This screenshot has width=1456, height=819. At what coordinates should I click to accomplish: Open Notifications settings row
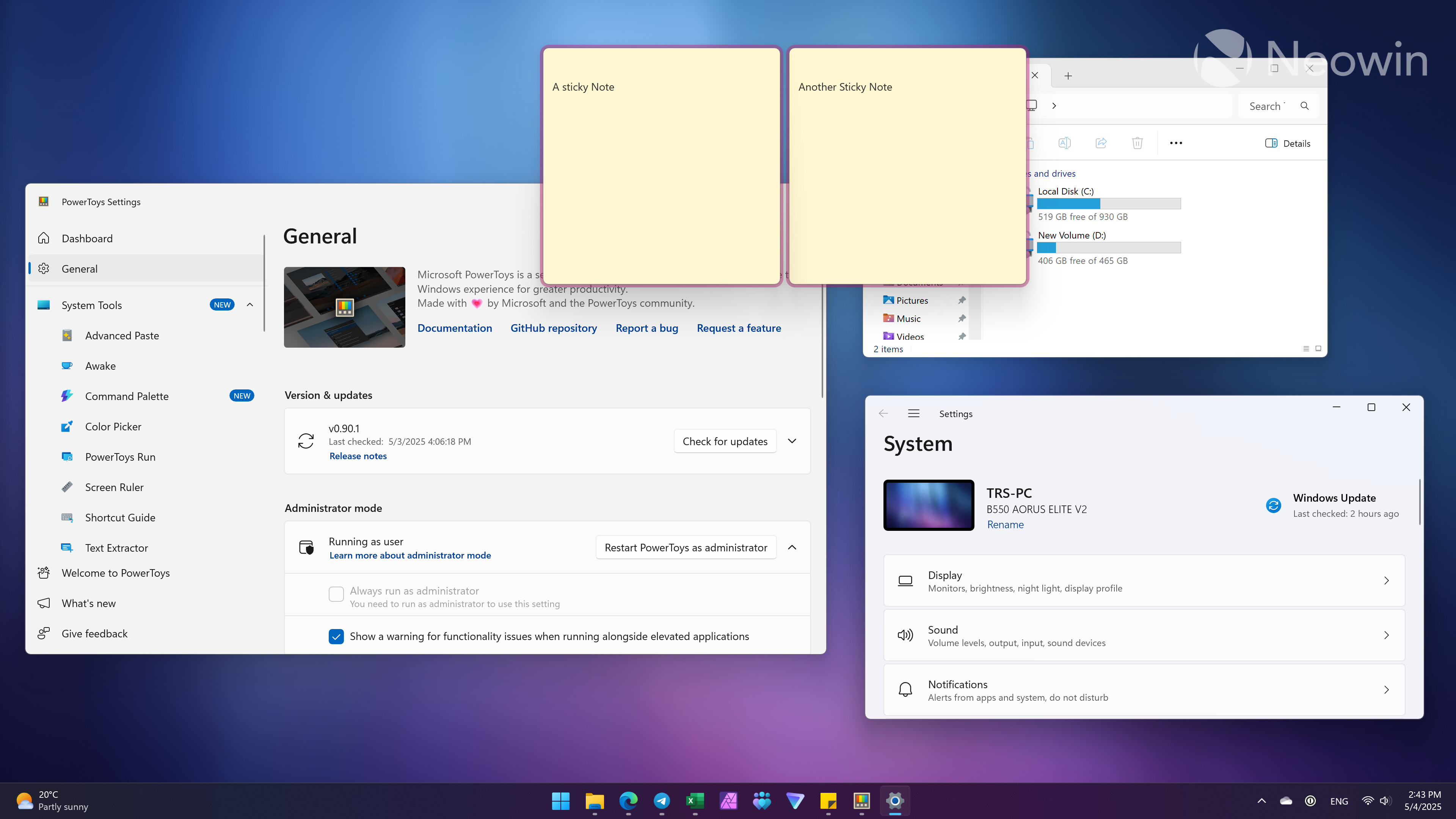1144,690
